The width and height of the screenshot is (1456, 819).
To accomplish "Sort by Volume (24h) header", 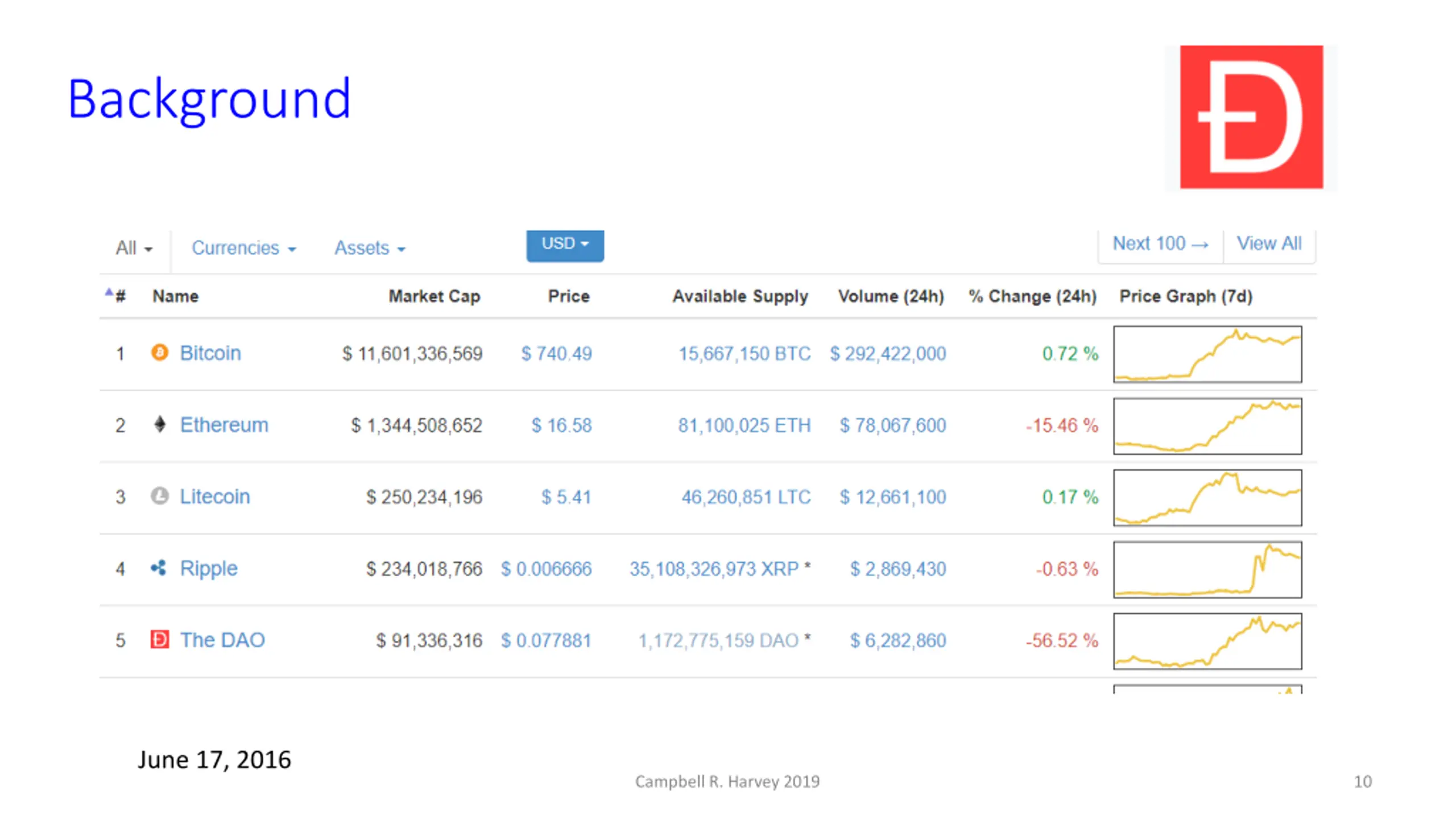I will click(891, 296).
